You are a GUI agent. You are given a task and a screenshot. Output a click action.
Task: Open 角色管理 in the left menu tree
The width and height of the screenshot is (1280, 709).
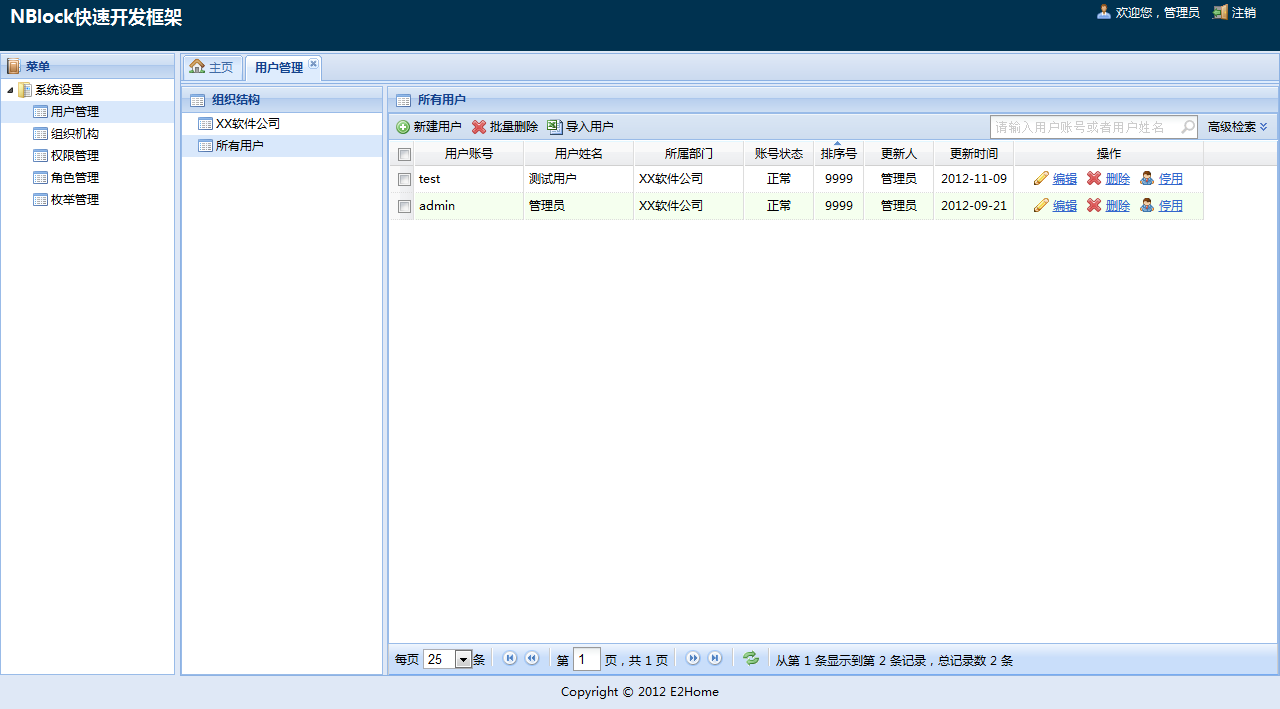(x=75, y=178)
